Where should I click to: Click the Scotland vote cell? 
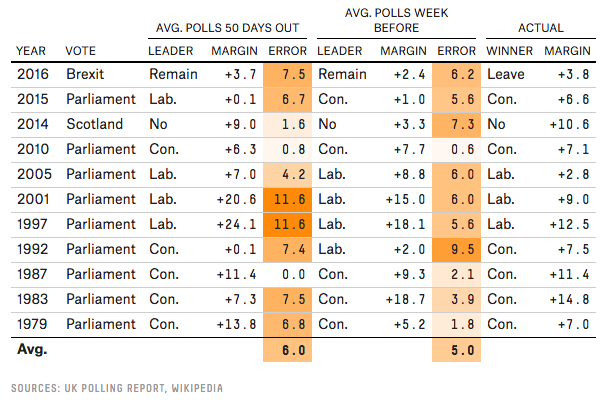(x=91, y=124)
